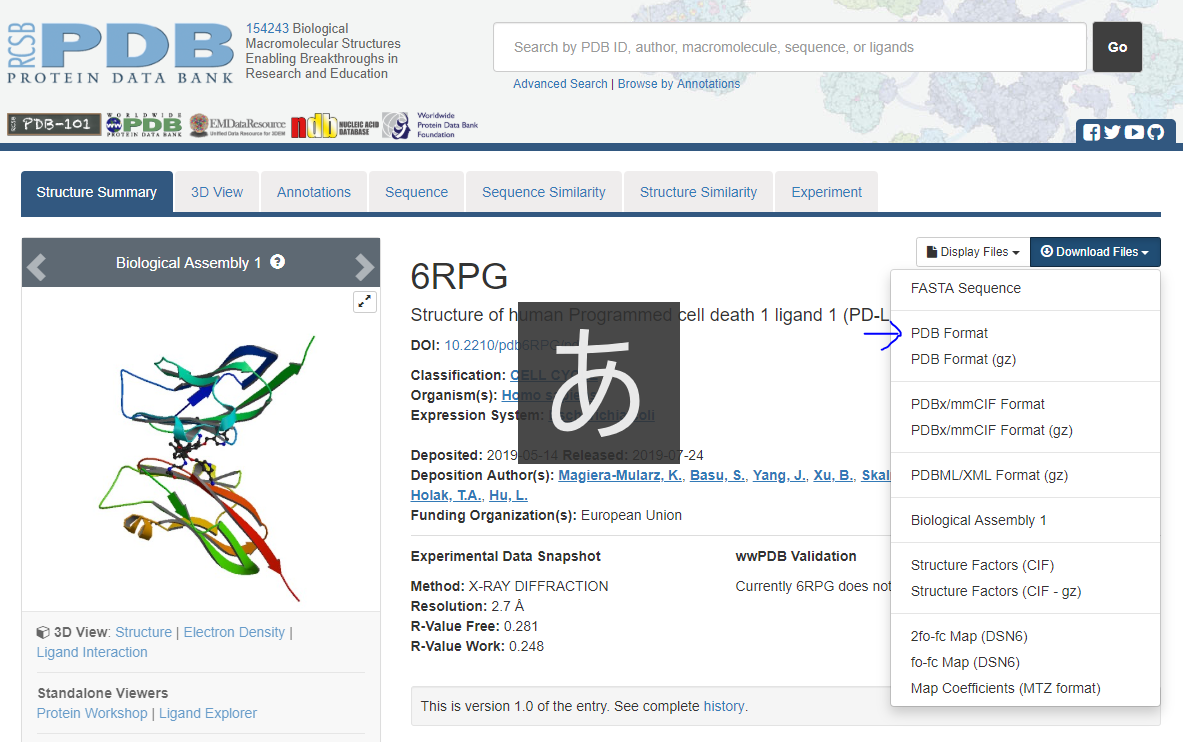Open the EMDataResource logo link
Viewport: 1183px width, 742px height.
pos(238,125)
